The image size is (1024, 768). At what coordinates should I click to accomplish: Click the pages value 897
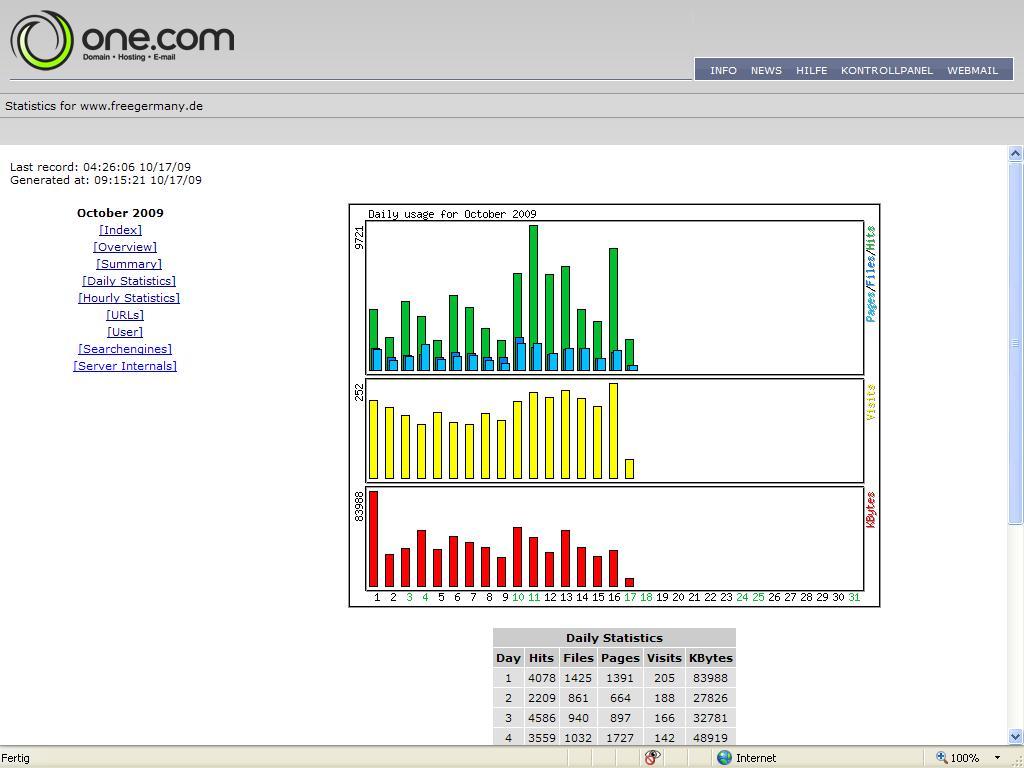click(620, 718)
